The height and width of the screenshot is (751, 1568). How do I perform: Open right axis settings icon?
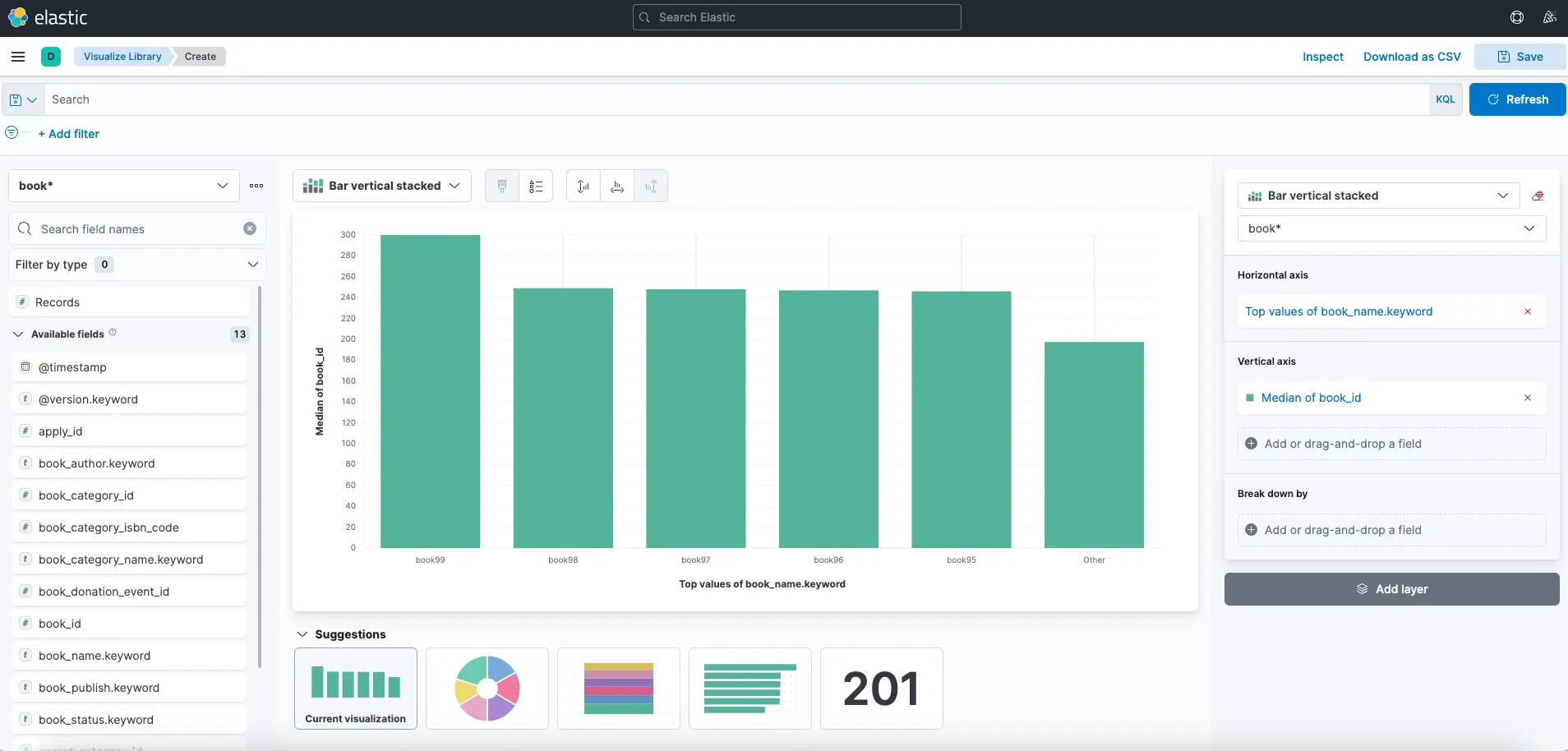click(651, 186)
